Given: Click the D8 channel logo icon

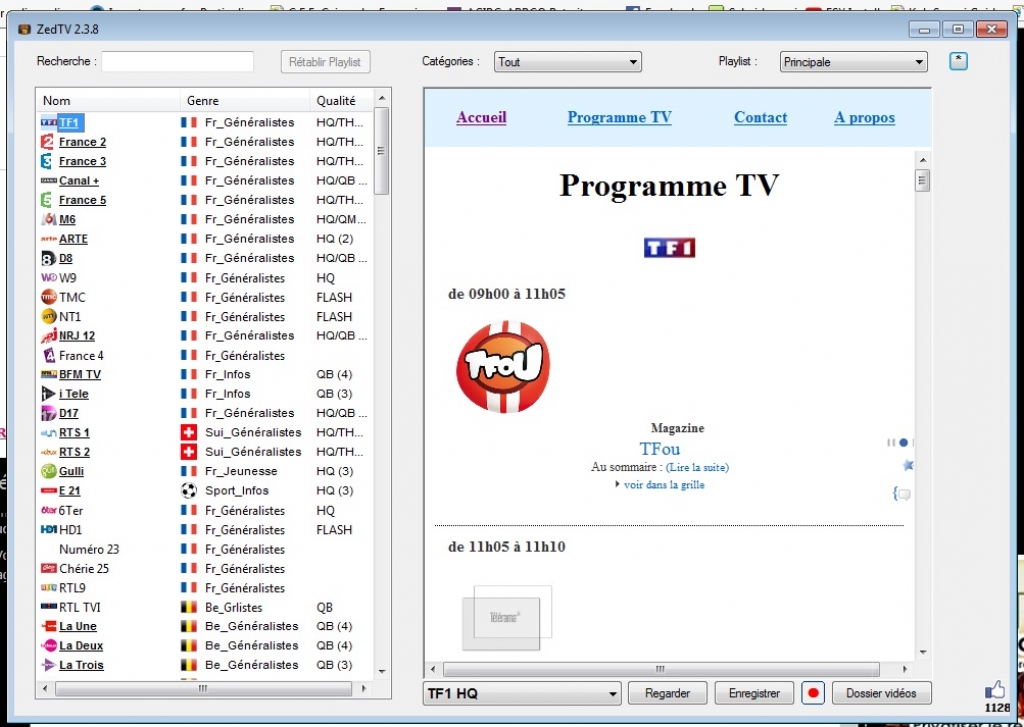Looking at the screenshot, I should pyautogui.click(x=48, y=259).
